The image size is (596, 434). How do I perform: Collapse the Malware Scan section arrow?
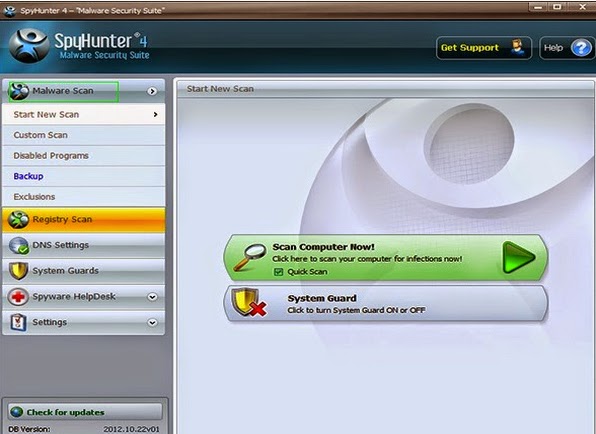(152, 91)
